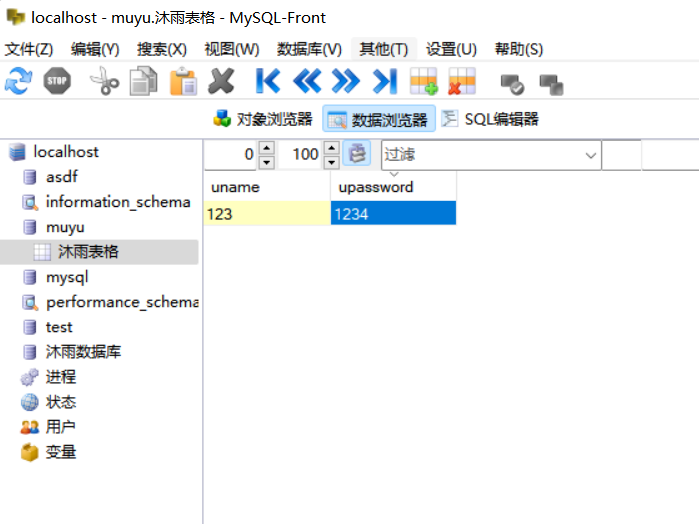Select the muyu database
Viewport: 699px width, 524px height.
[x=65, y=227]
